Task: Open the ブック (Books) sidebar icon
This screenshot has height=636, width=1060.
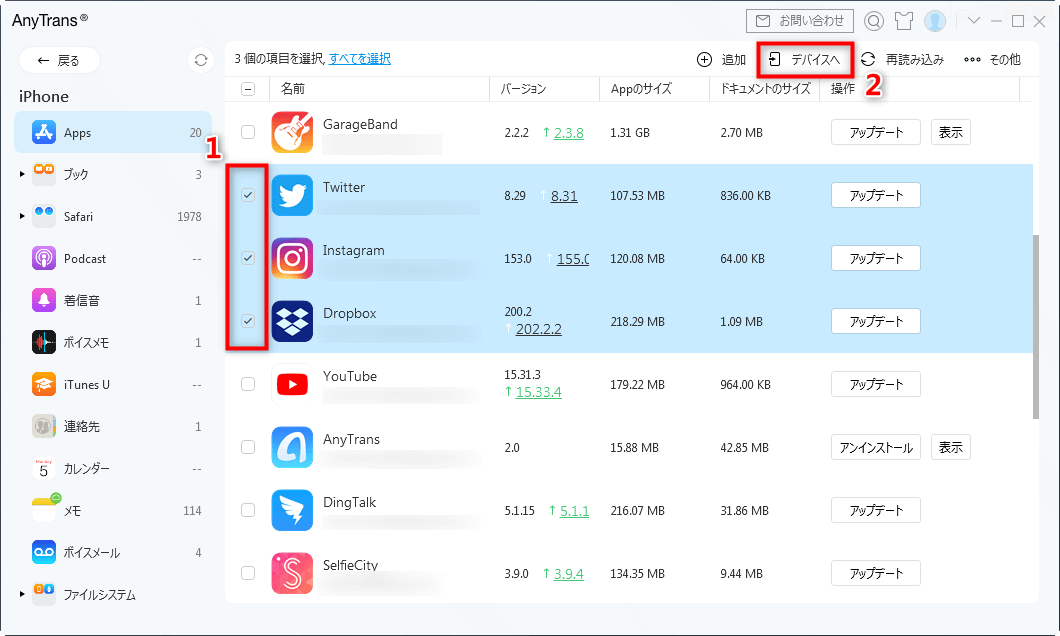Action: tap(44, 174)
